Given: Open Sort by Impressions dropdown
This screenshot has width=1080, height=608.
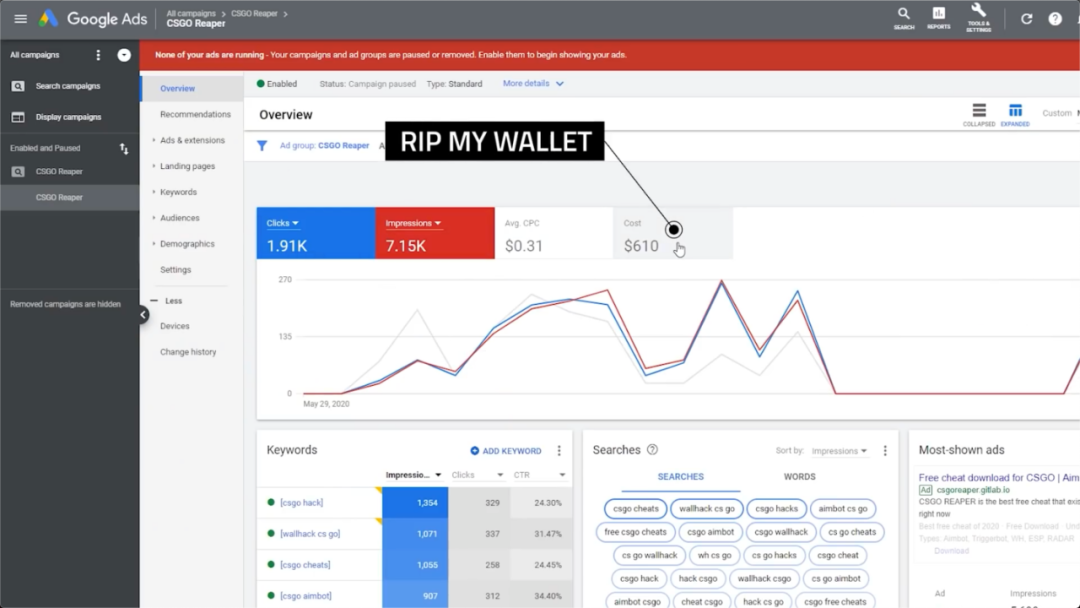Looking at the screenshot, I should click(x=839, y=451).
